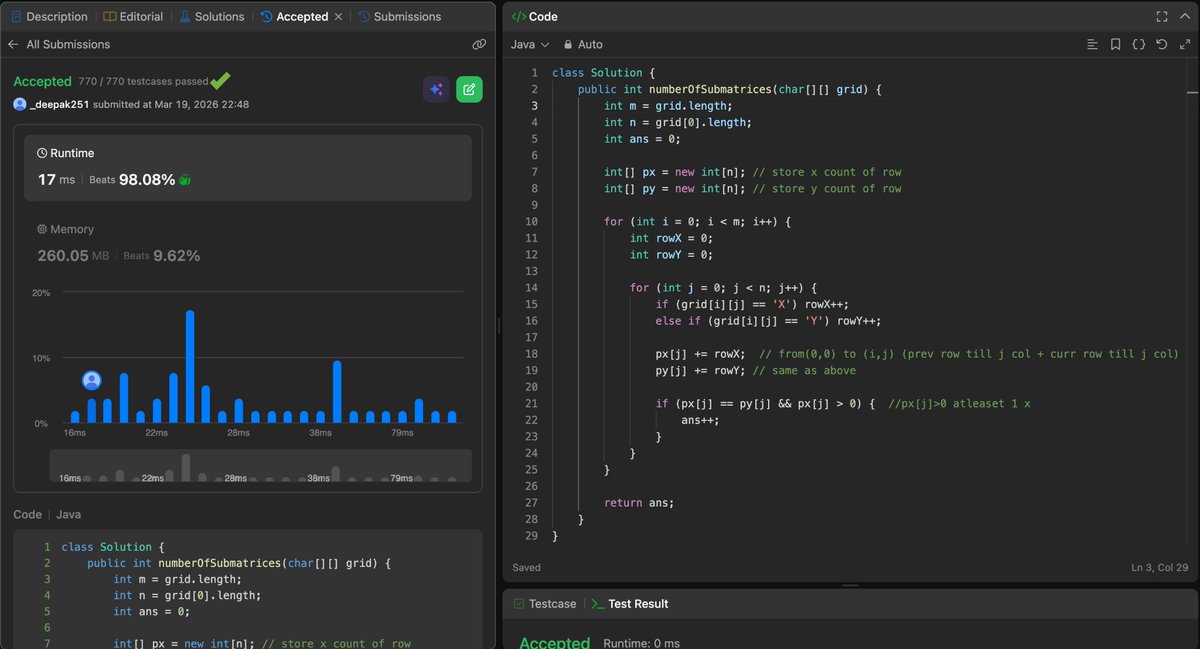Image resolution: width=1200 pixels, height=649 pixels.
Task: Open the Submissions tab
Action: coord(399,16)
